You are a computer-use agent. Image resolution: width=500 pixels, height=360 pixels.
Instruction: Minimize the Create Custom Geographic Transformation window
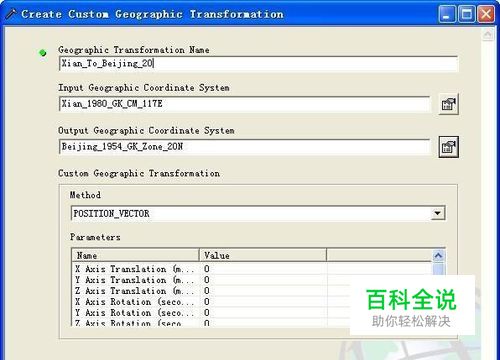pyautogui.click(x=446, y=14)
